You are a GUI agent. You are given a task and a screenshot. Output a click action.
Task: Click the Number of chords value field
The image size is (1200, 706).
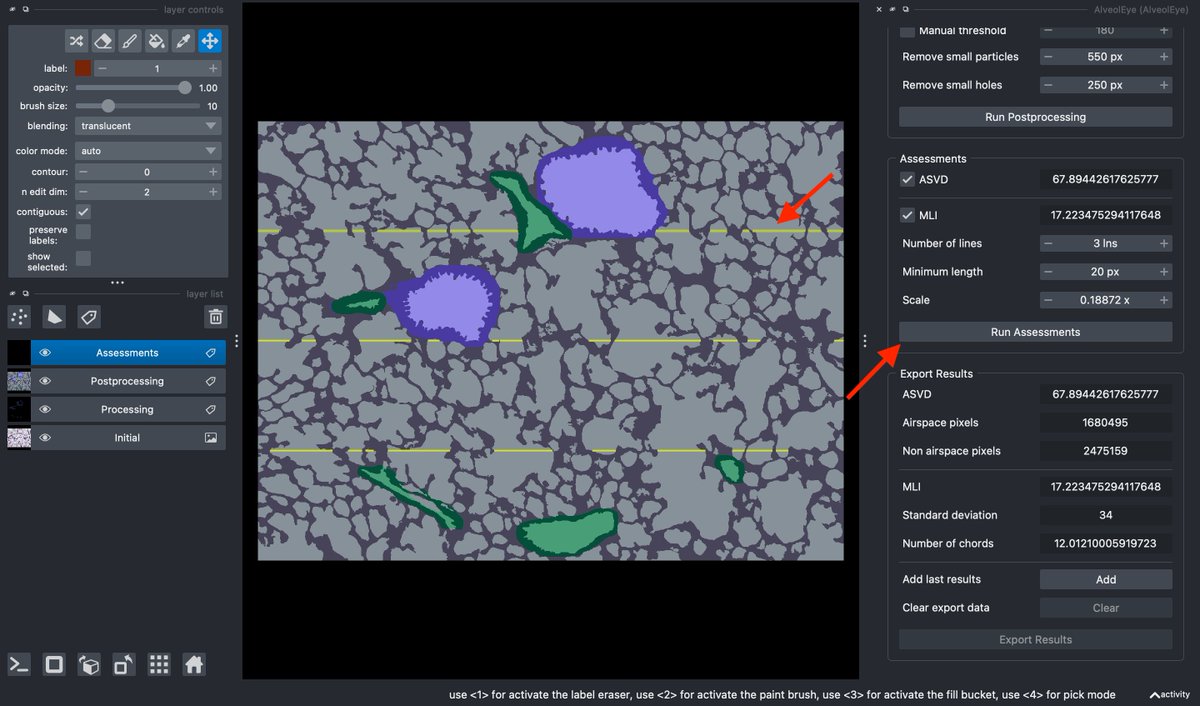[1106, 543]
